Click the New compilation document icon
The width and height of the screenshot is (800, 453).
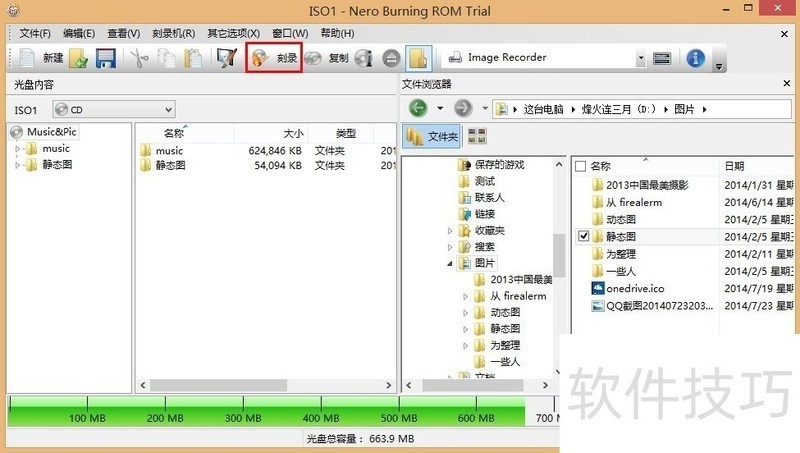coord(27,58)
